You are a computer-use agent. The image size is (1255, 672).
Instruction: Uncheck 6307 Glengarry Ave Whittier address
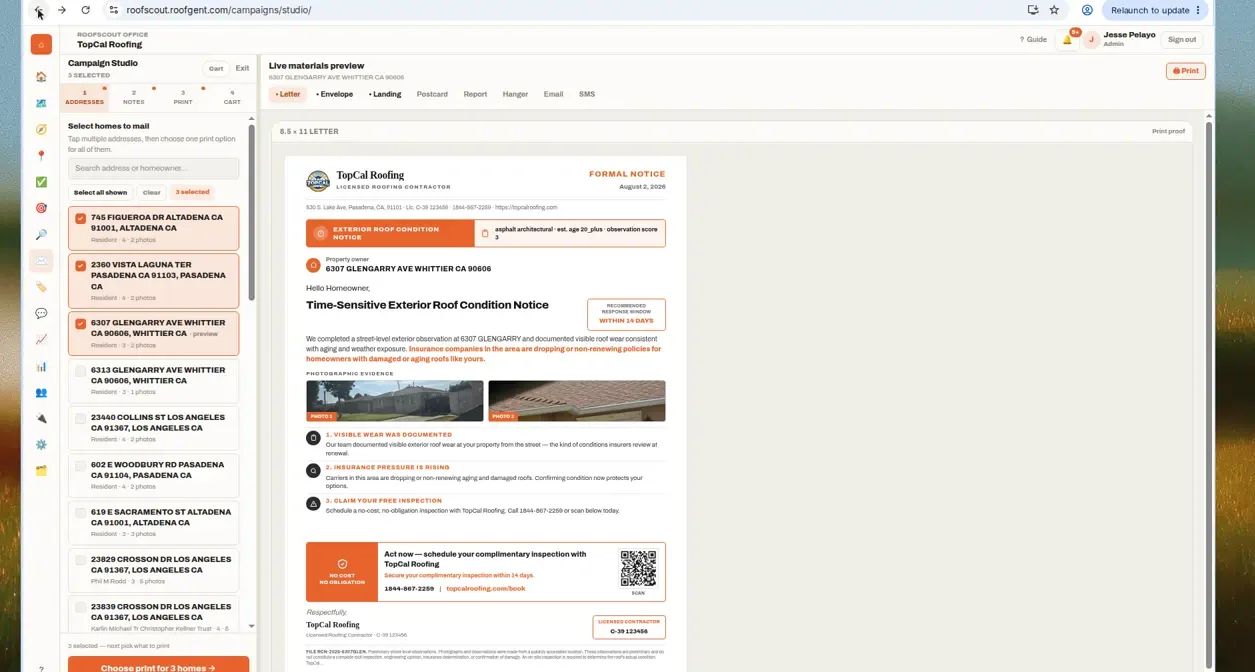coord(81,323)
